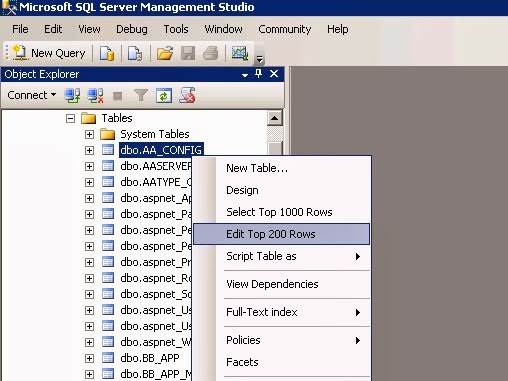Click the Save disk icon

tap(188, 53)
